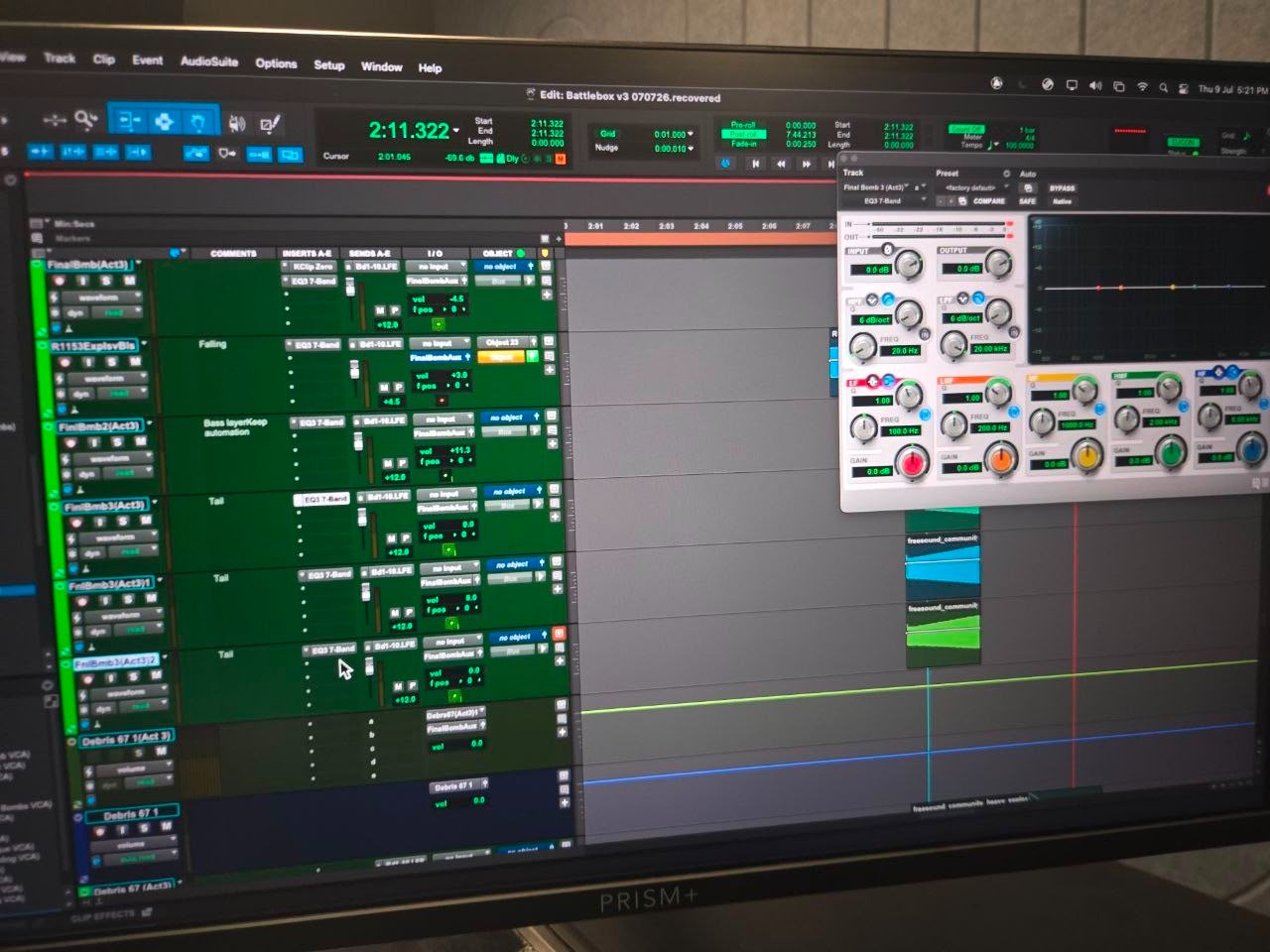Solo the FinlBmb2(Act3) track

[x=116, y=442]
